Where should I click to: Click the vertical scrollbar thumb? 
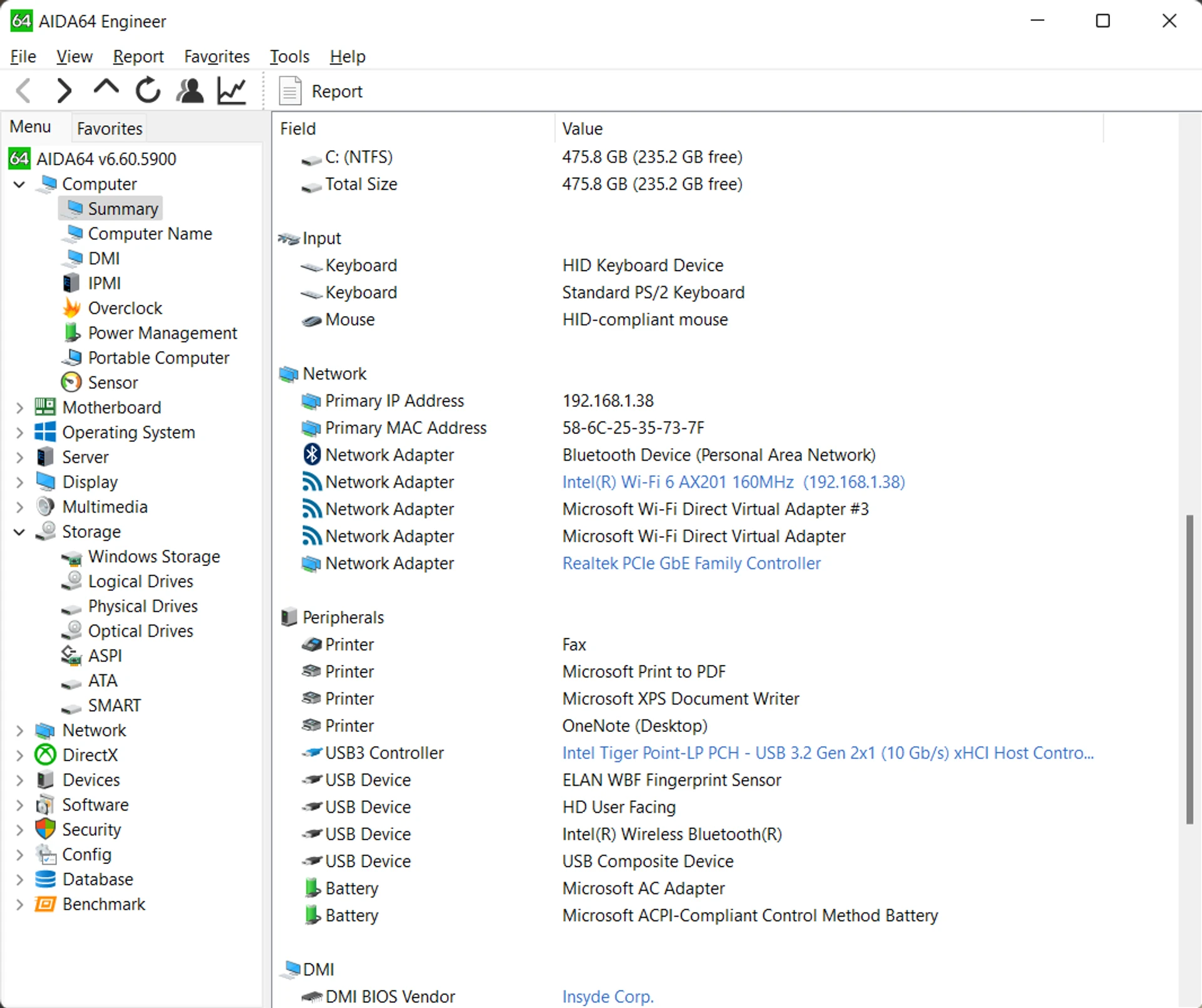coord(1189,669)
